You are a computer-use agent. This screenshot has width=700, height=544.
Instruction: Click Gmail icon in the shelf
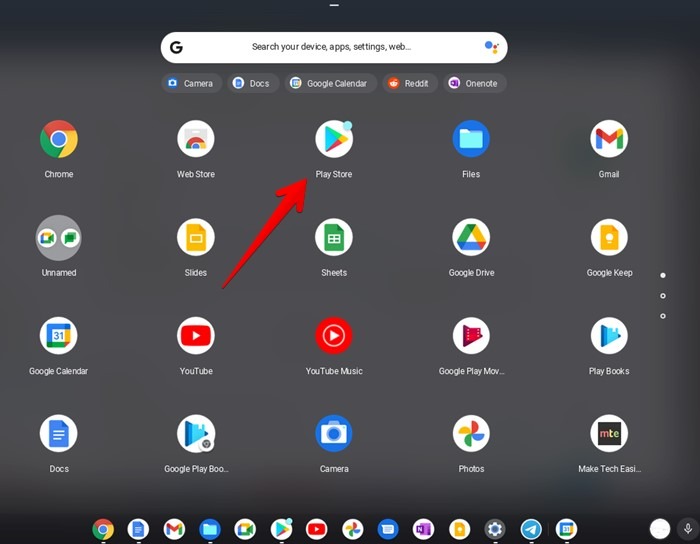(174, 529)
